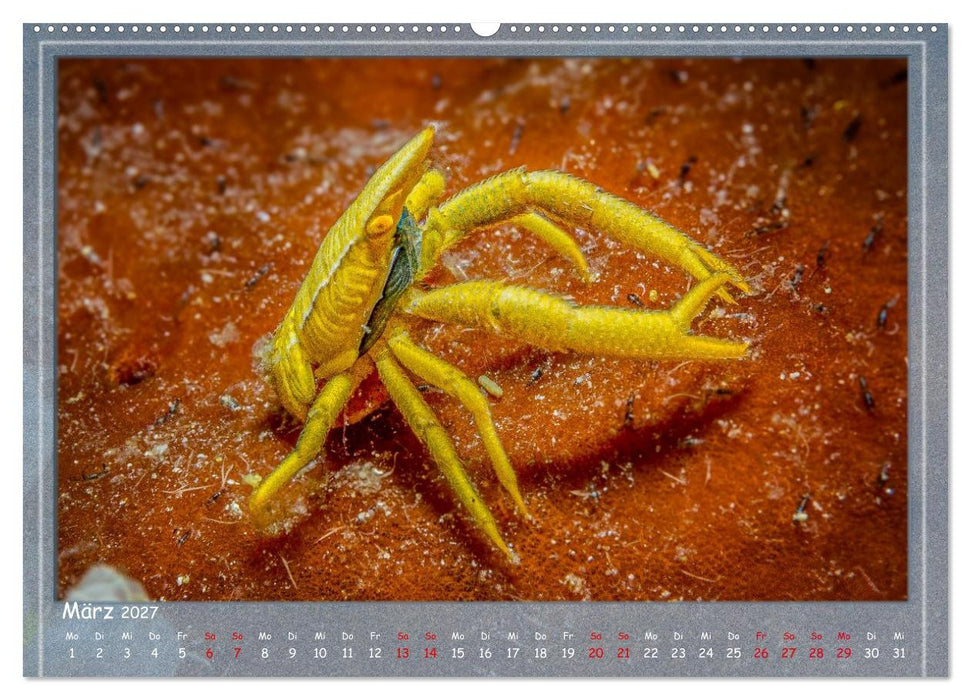The height and width of the screenshot is (700, 971).
Task: Choose red date 14
Action: pos(430,653)
